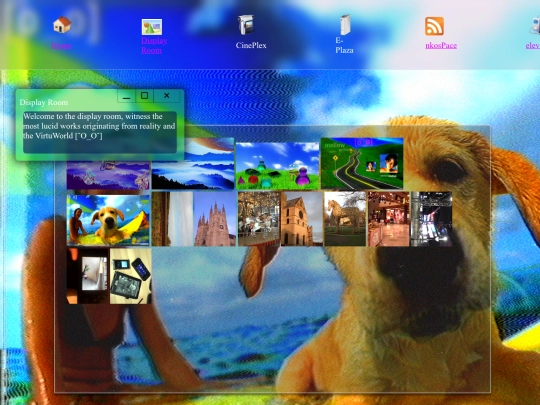Open the shopping mall interior thumbnail
Image resolution: width=540 pixels, height=405 pixels.
388,219
